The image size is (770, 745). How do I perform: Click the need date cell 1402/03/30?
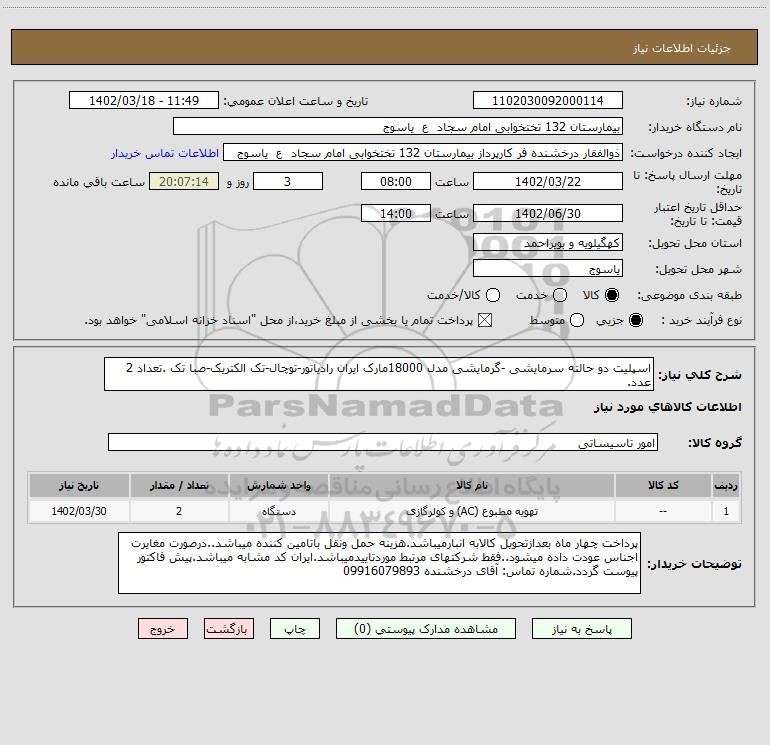tap(79, 511)
